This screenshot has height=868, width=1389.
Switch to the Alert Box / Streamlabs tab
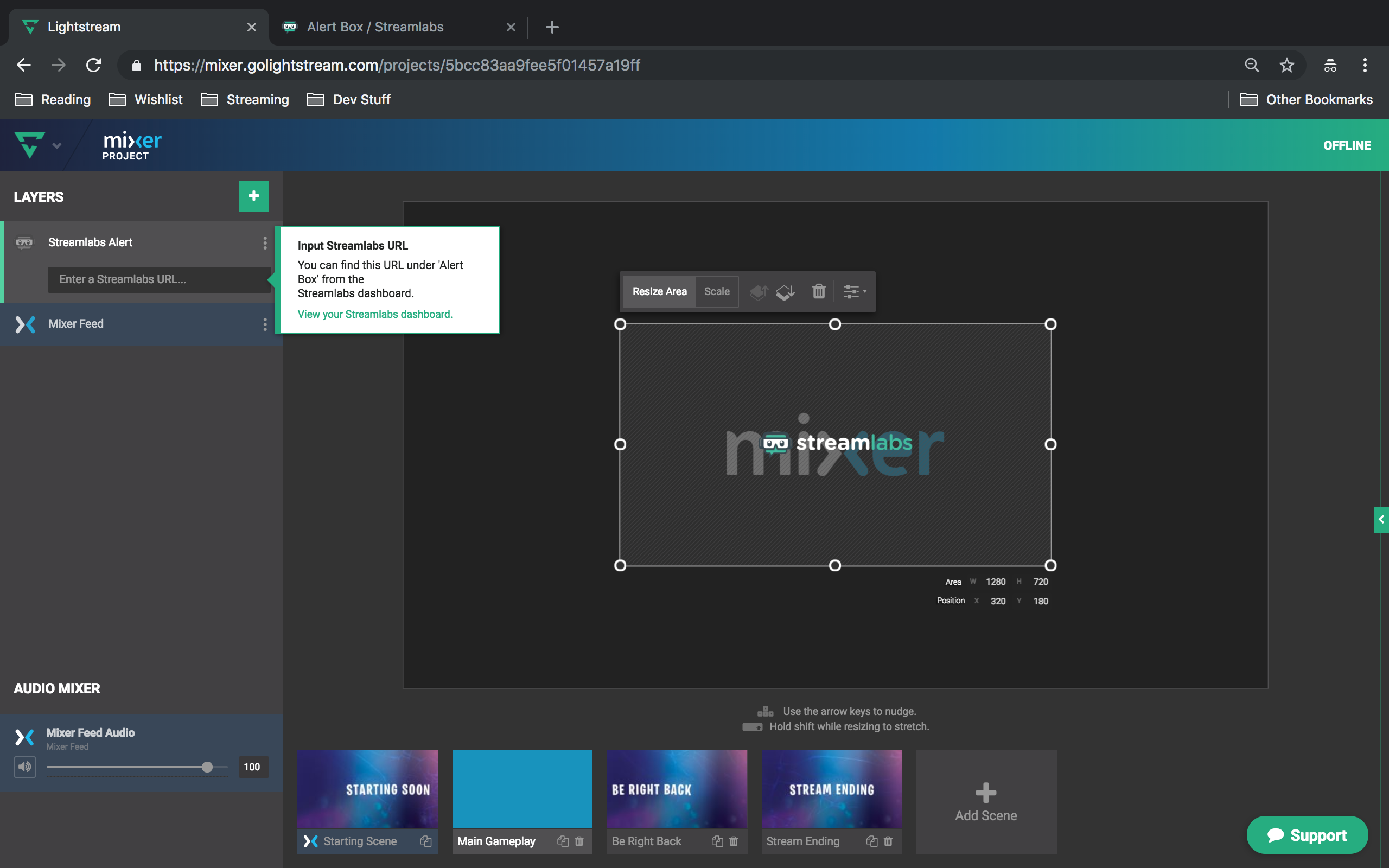pos(376,27)
